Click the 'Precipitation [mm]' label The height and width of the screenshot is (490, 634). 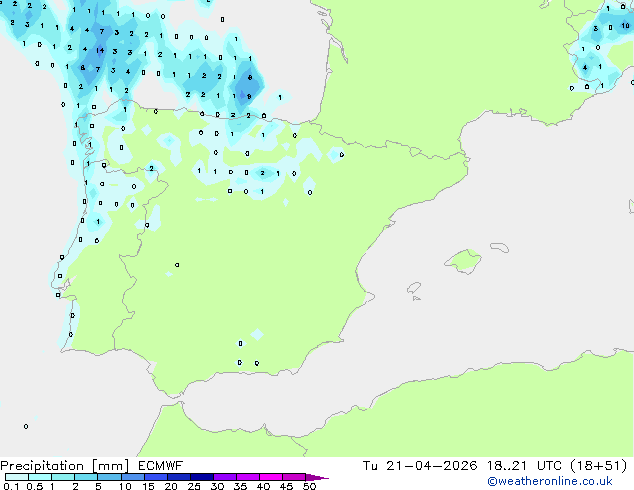click(x=65, y=466)
